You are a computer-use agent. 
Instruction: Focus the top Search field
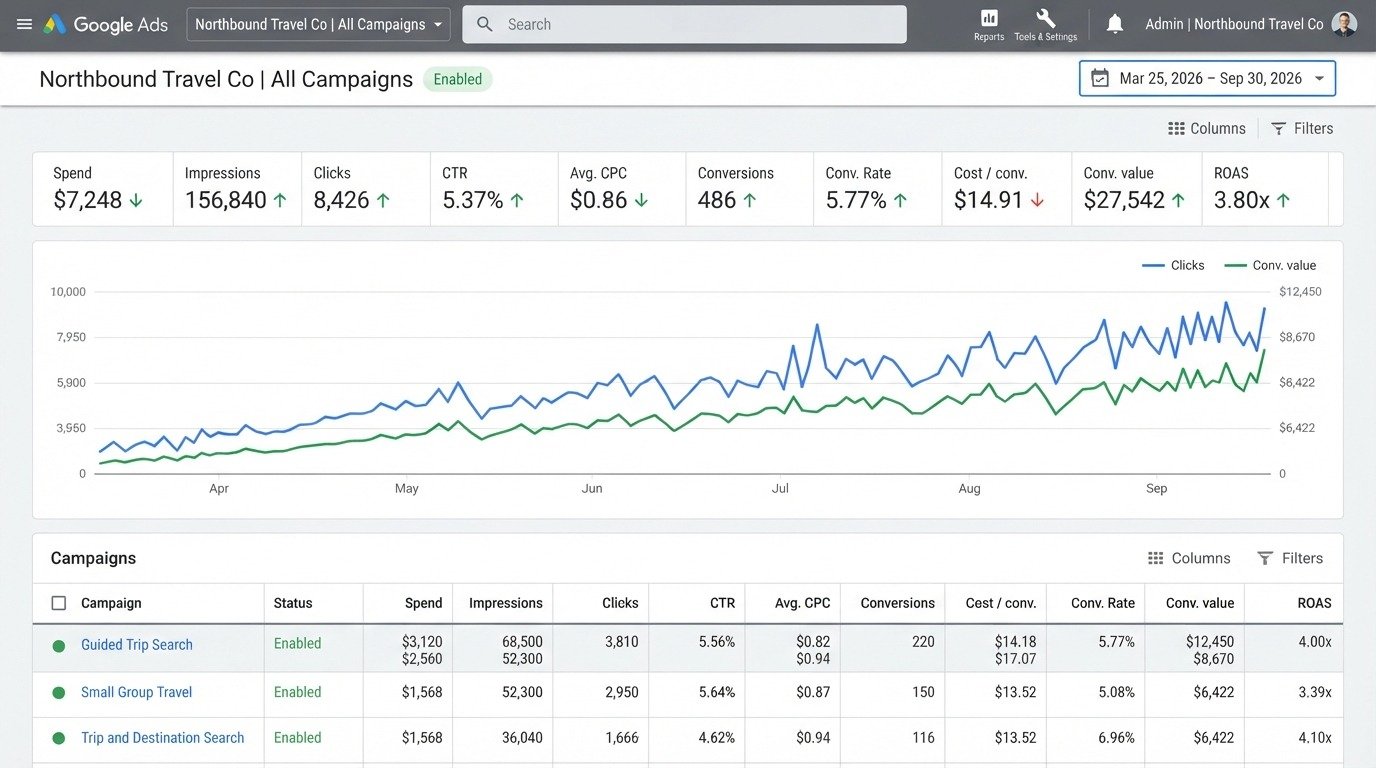coord(684,24)
